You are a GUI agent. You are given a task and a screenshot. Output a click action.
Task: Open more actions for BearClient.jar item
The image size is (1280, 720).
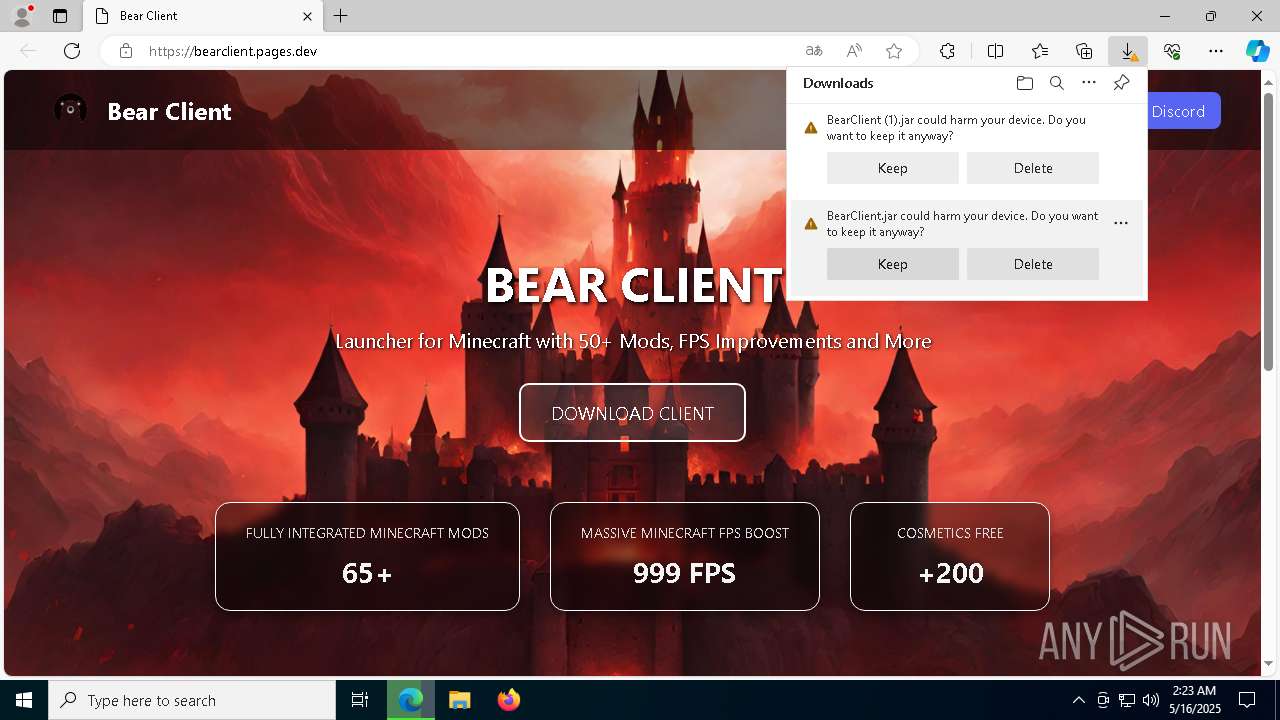(1121, 223)
